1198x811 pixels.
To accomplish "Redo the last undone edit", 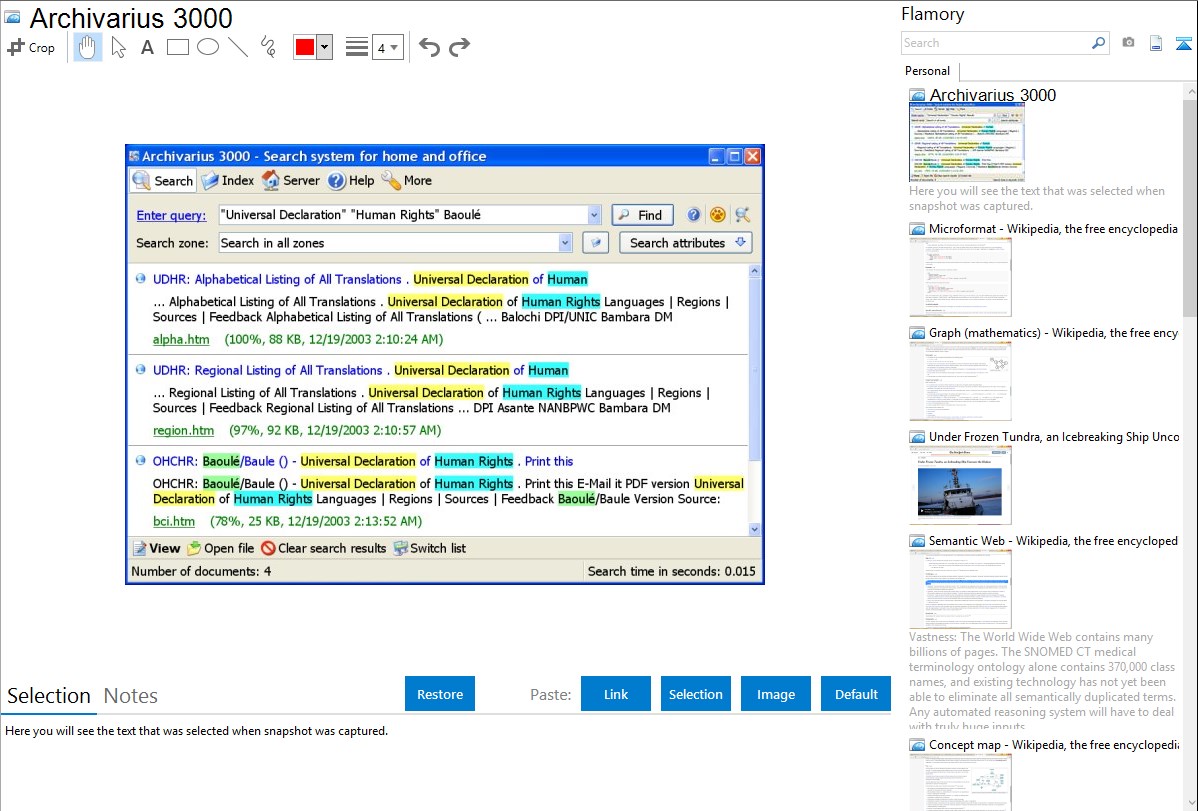I will (459, 47).
